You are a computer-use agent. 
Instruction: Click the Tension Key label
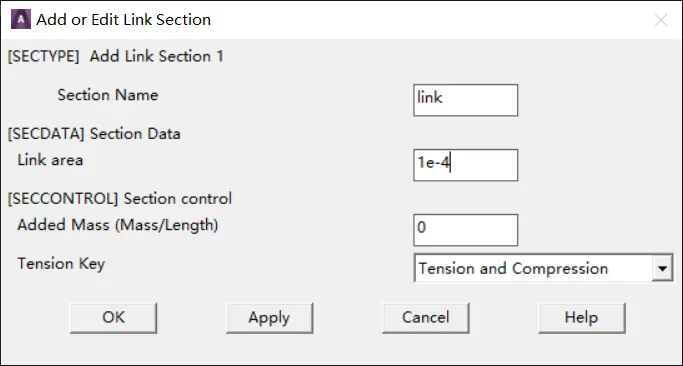pos(61,264)
